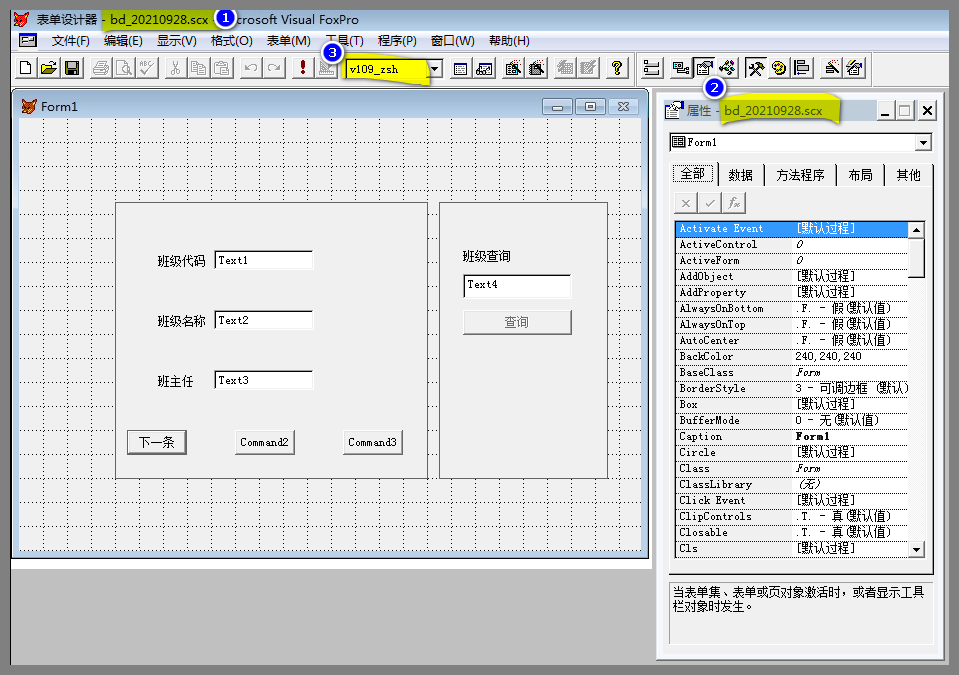959x675 pixels.
Task: Select the 班级查询 label on Form1
Action: [486, 256]
